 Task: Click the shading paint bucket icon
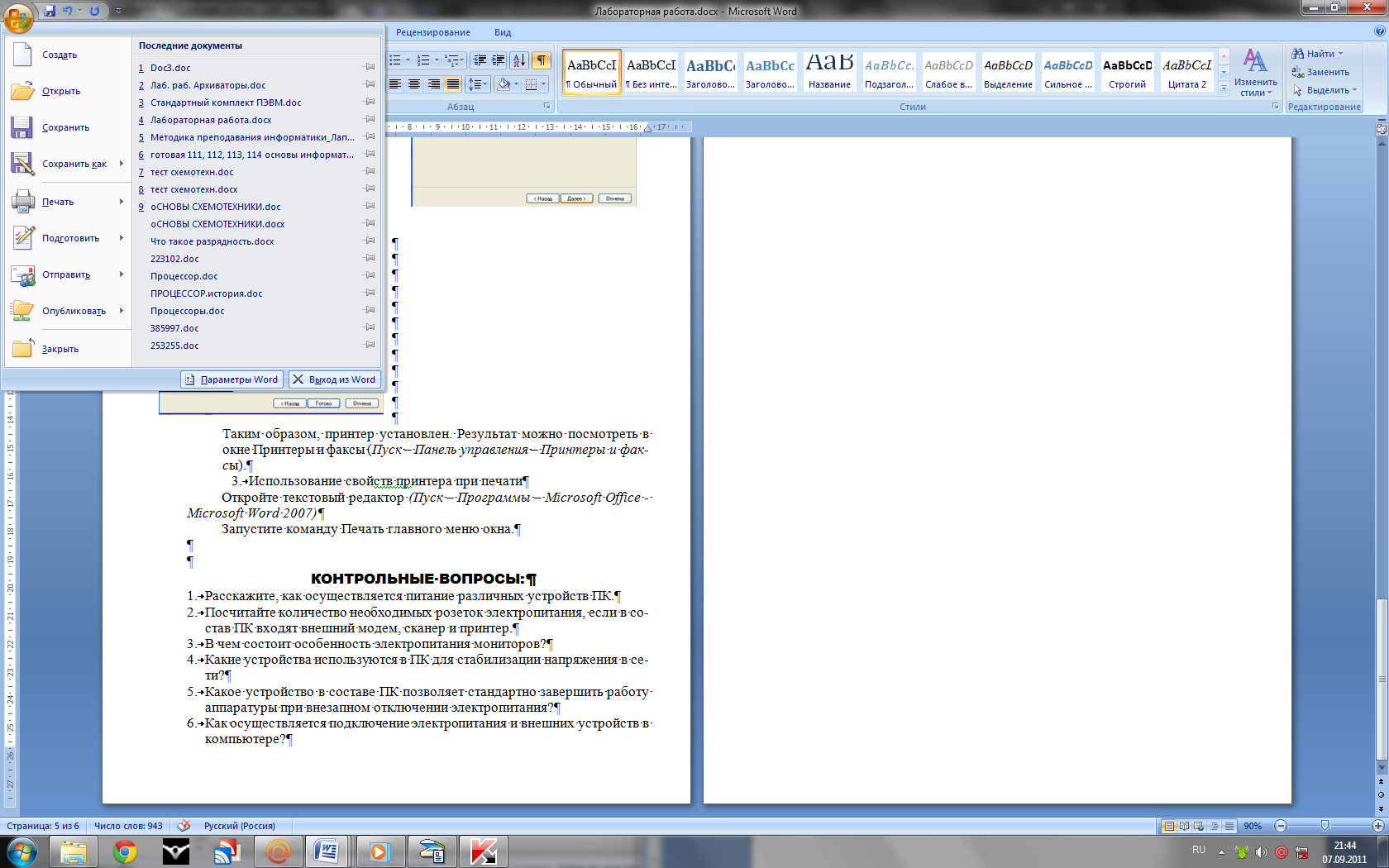504,84
